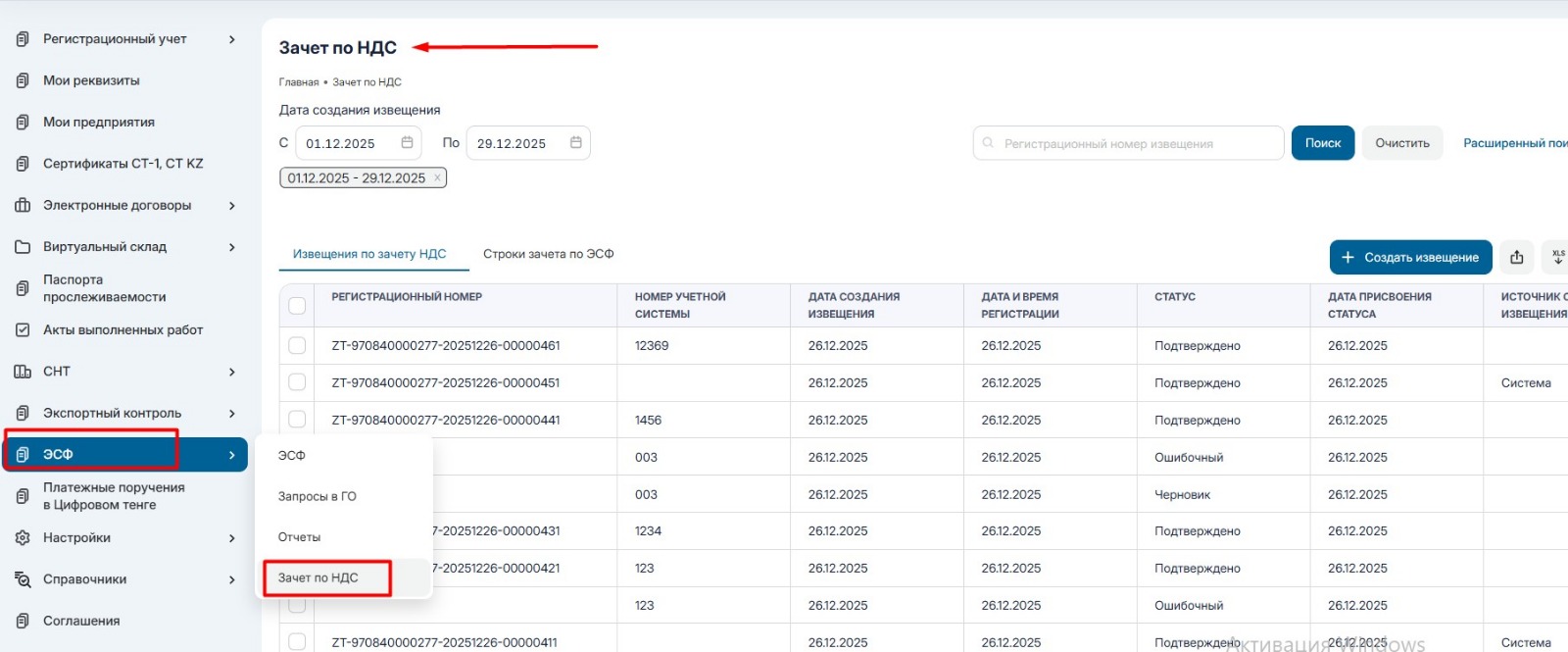Click the СНТ sidebar icon
The height and width of the screenshot is (652, 1568).
point(23,372)
